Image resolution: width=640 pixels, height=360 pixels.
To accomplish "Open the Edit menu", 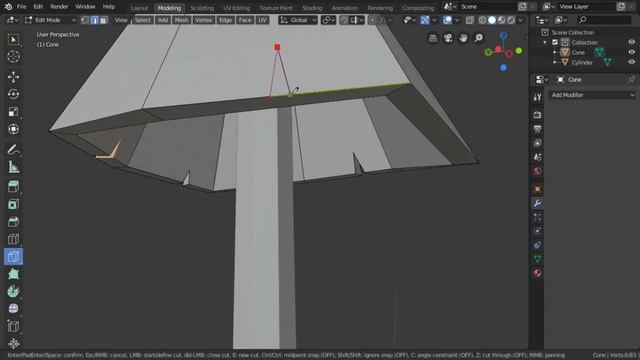I will 38,7.
